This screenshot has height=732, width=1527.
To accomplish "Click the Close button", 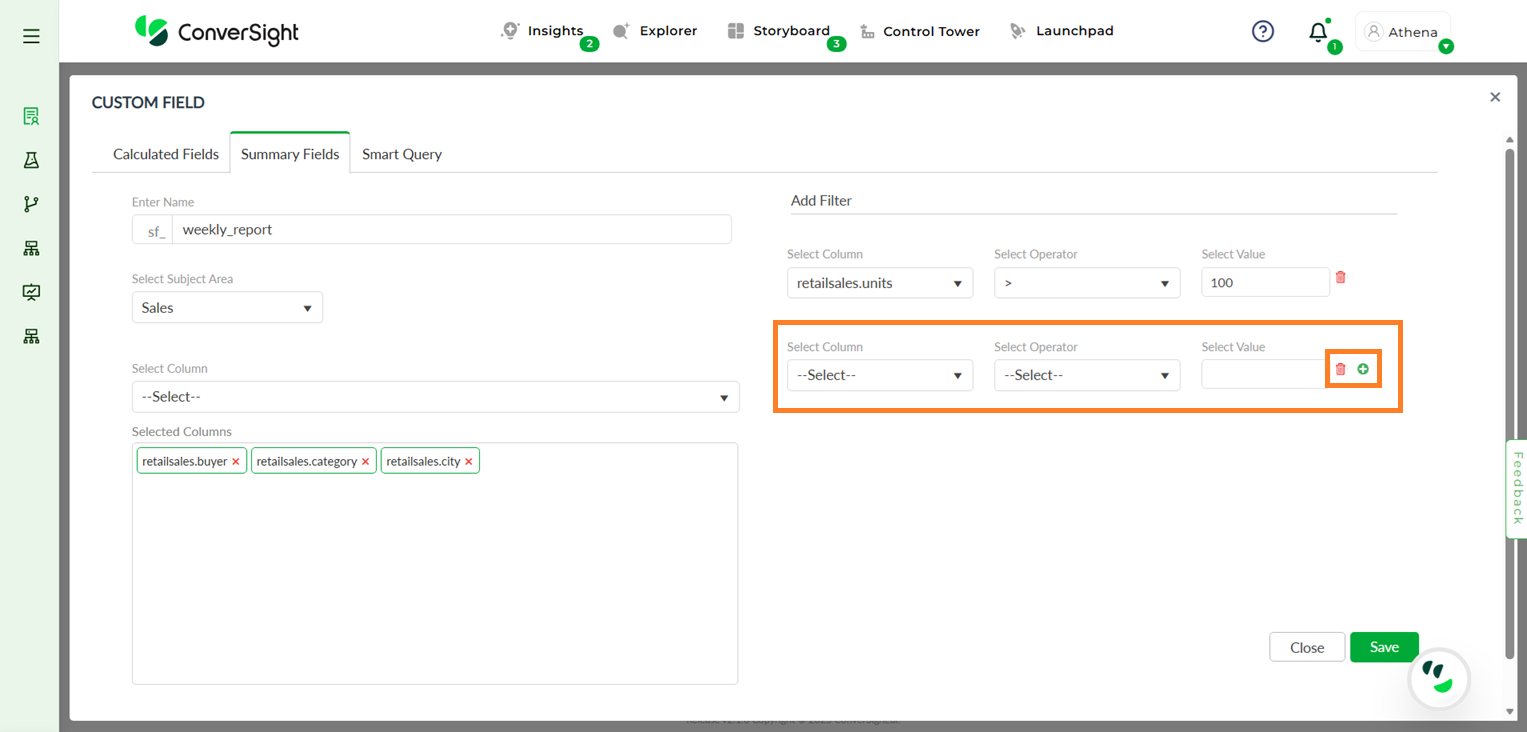I will coord(1306,647).
